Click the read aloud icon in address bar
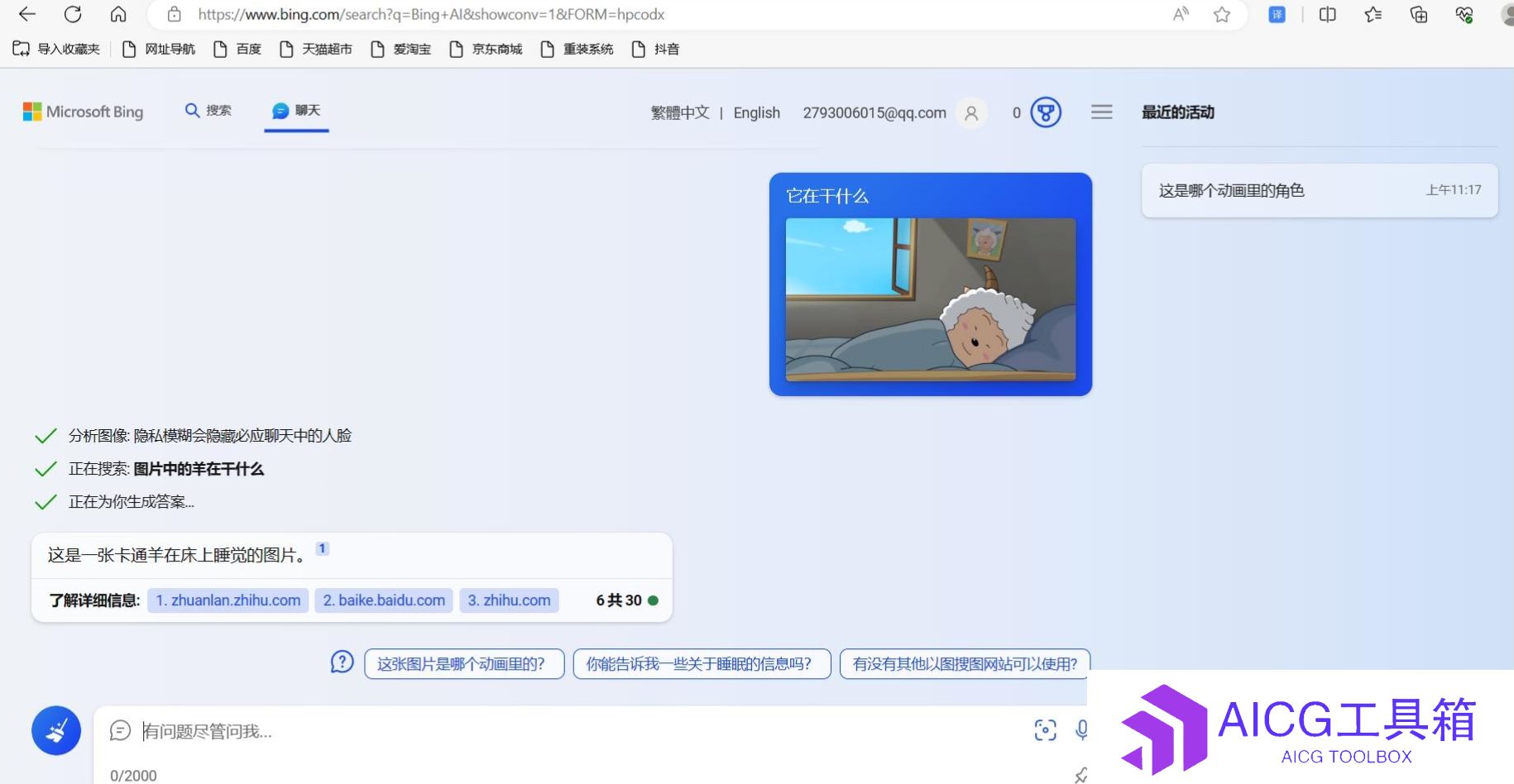1514x784 pixels. pyautogui.click(x=1181, y=14)
